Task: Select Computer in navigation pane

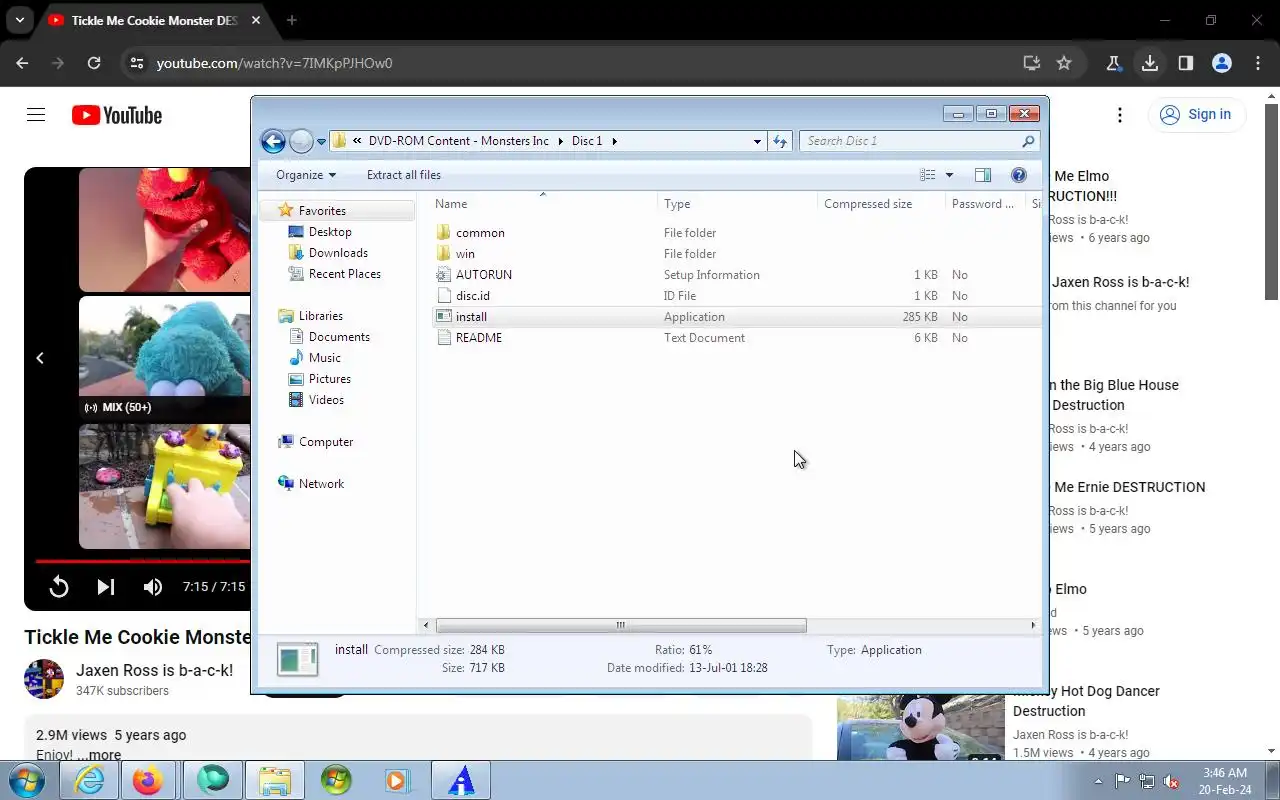Action: 326,442
